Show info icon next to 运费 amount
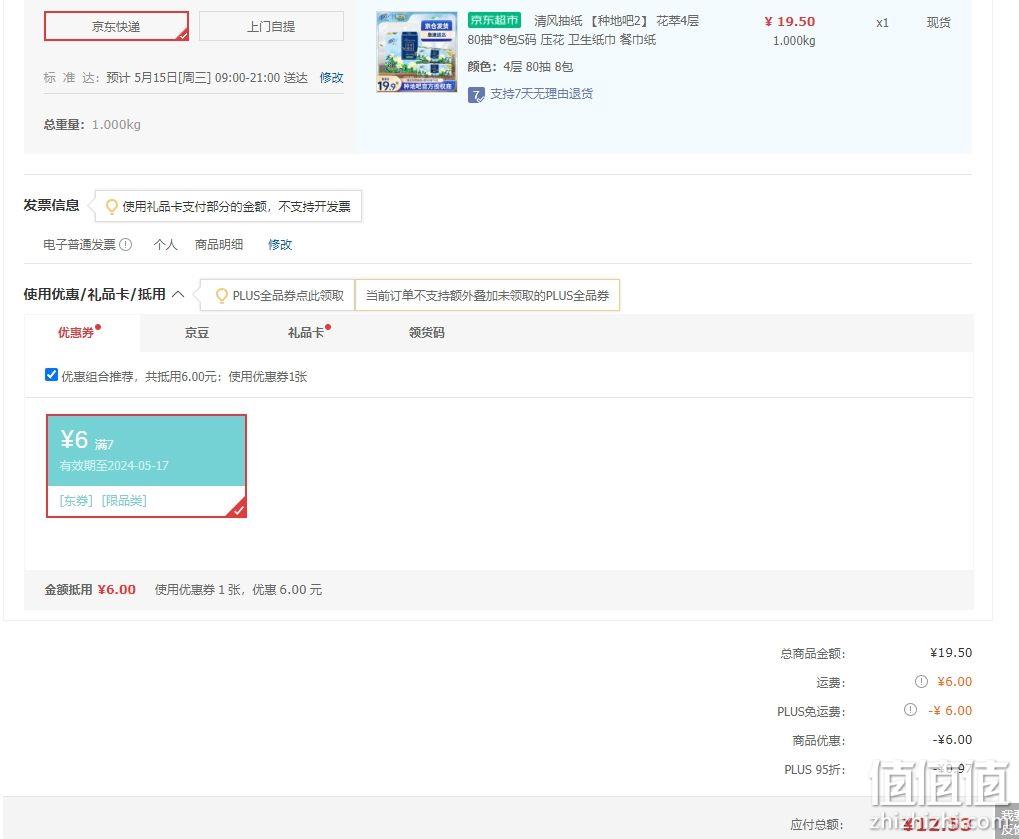Screen dimensions: 1019x839 point(922,682)
